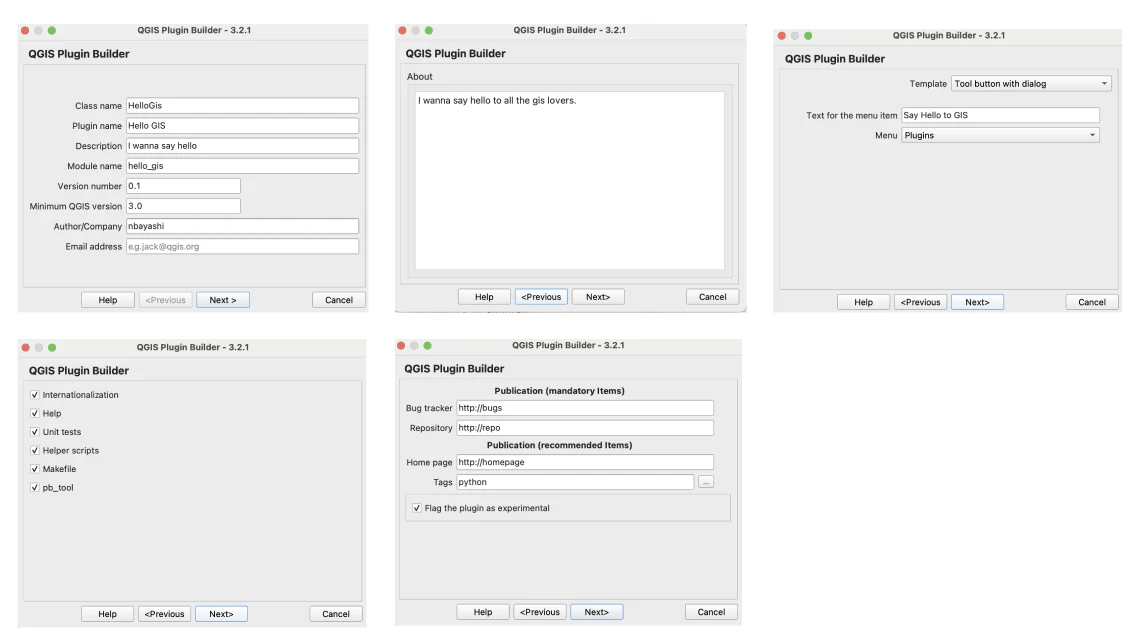Click the 'Text for the menu item' field
Screen dimensions: 1142x644
coord(1000,115)
